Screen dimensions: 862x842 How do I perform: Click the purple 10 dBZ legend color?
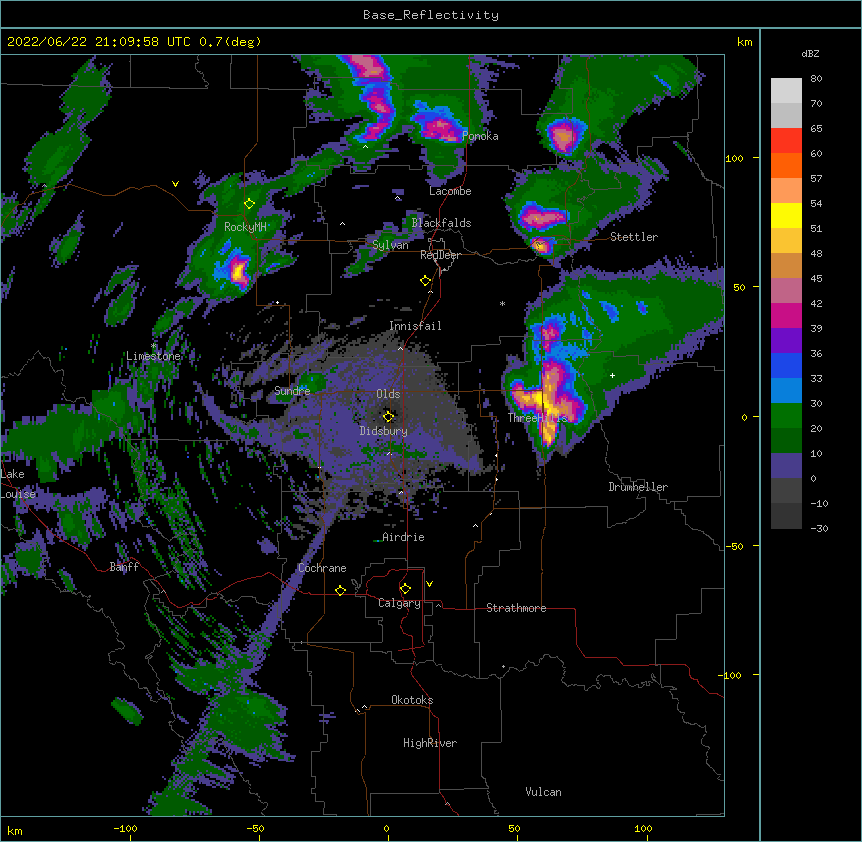(x=786, y=466)
